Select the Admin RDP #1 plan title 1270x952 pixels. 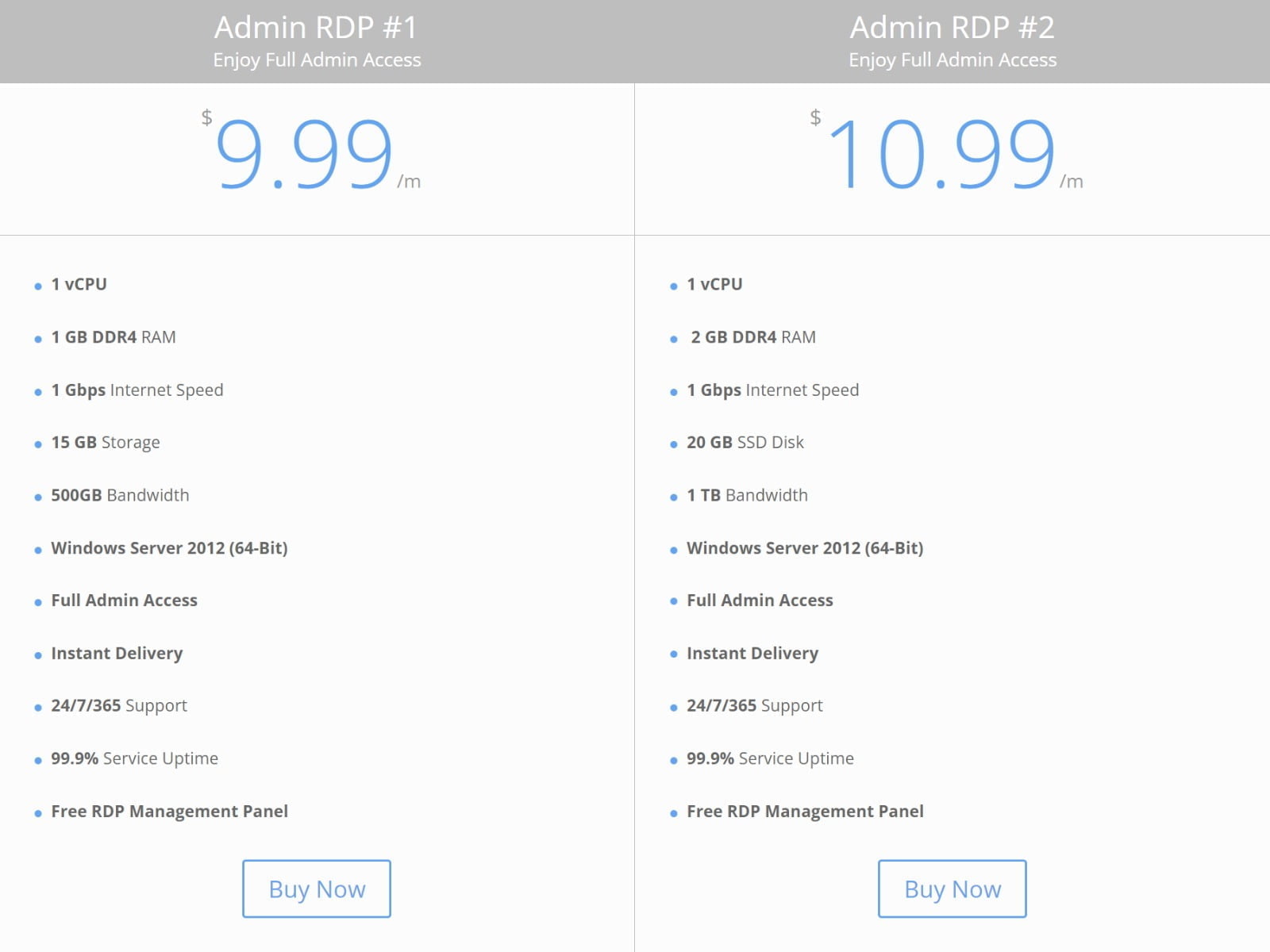(317, 27)
